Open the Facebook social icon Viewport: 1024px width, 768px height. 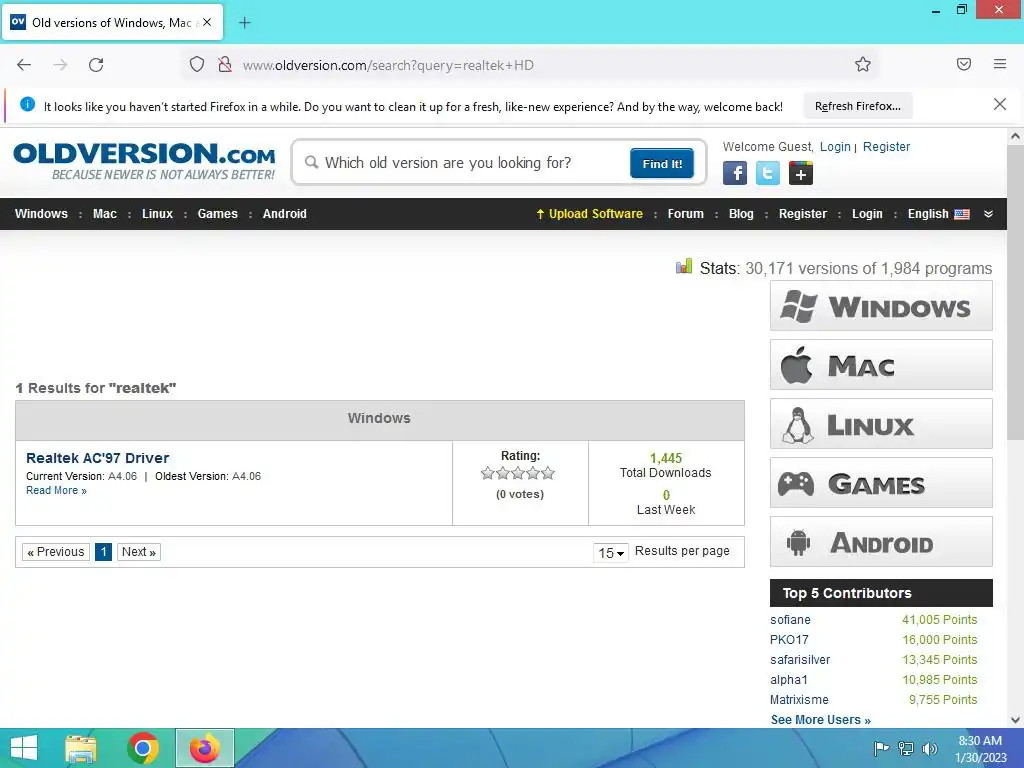(x=735, y=173)
